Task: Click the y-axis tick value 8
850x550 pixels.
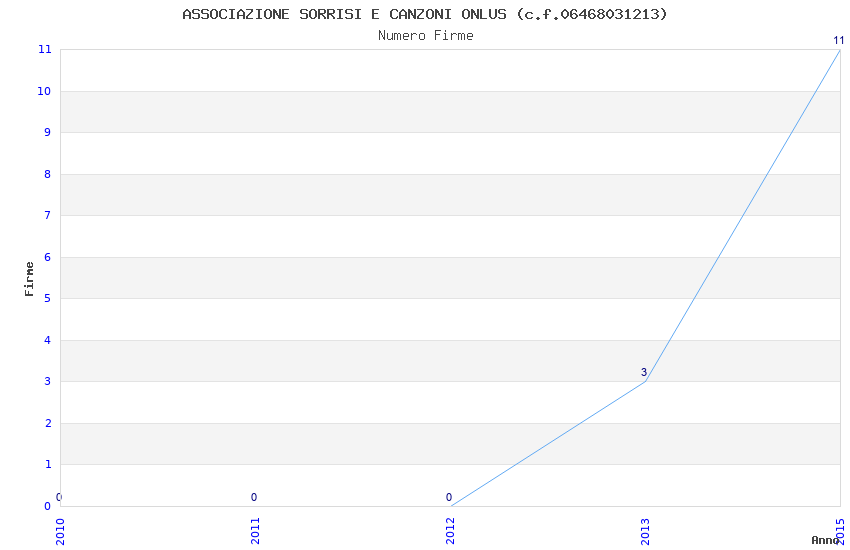Action: click(x=48, y=174)
